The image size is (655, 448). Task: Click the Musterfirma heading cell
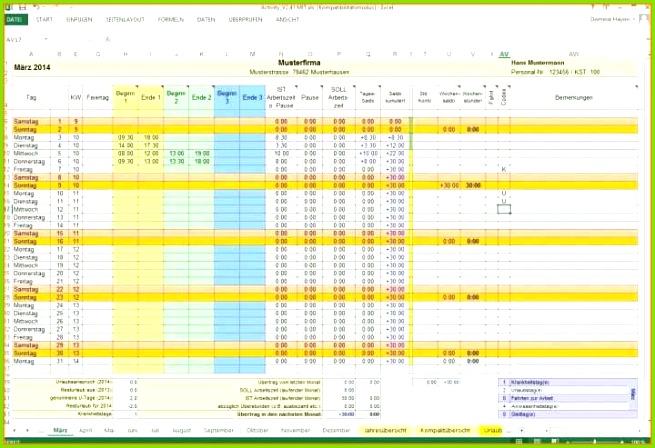[299, 63]
